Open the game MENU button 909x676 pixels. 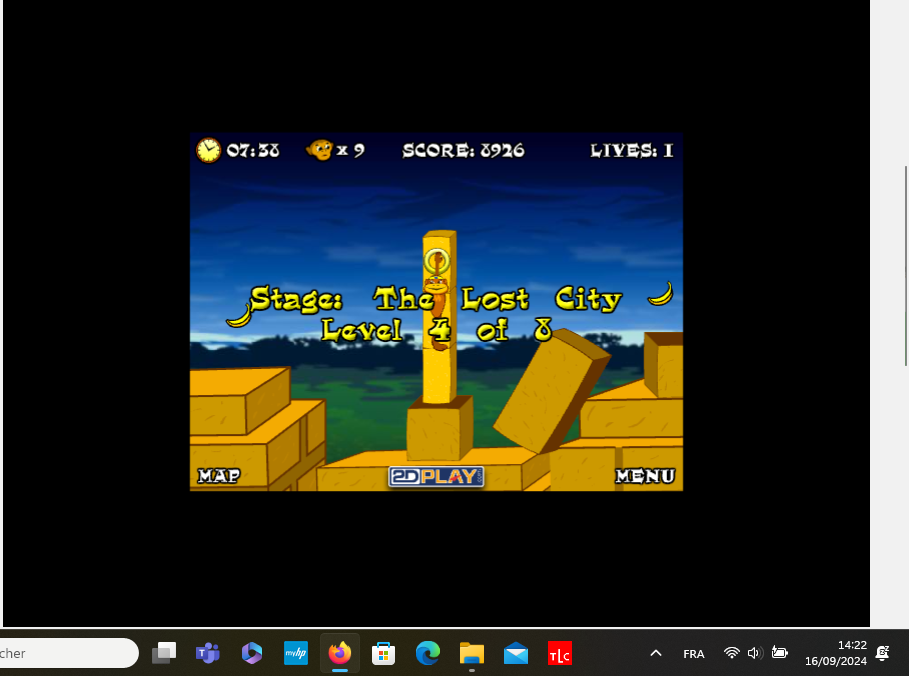(x=645, y=475)
